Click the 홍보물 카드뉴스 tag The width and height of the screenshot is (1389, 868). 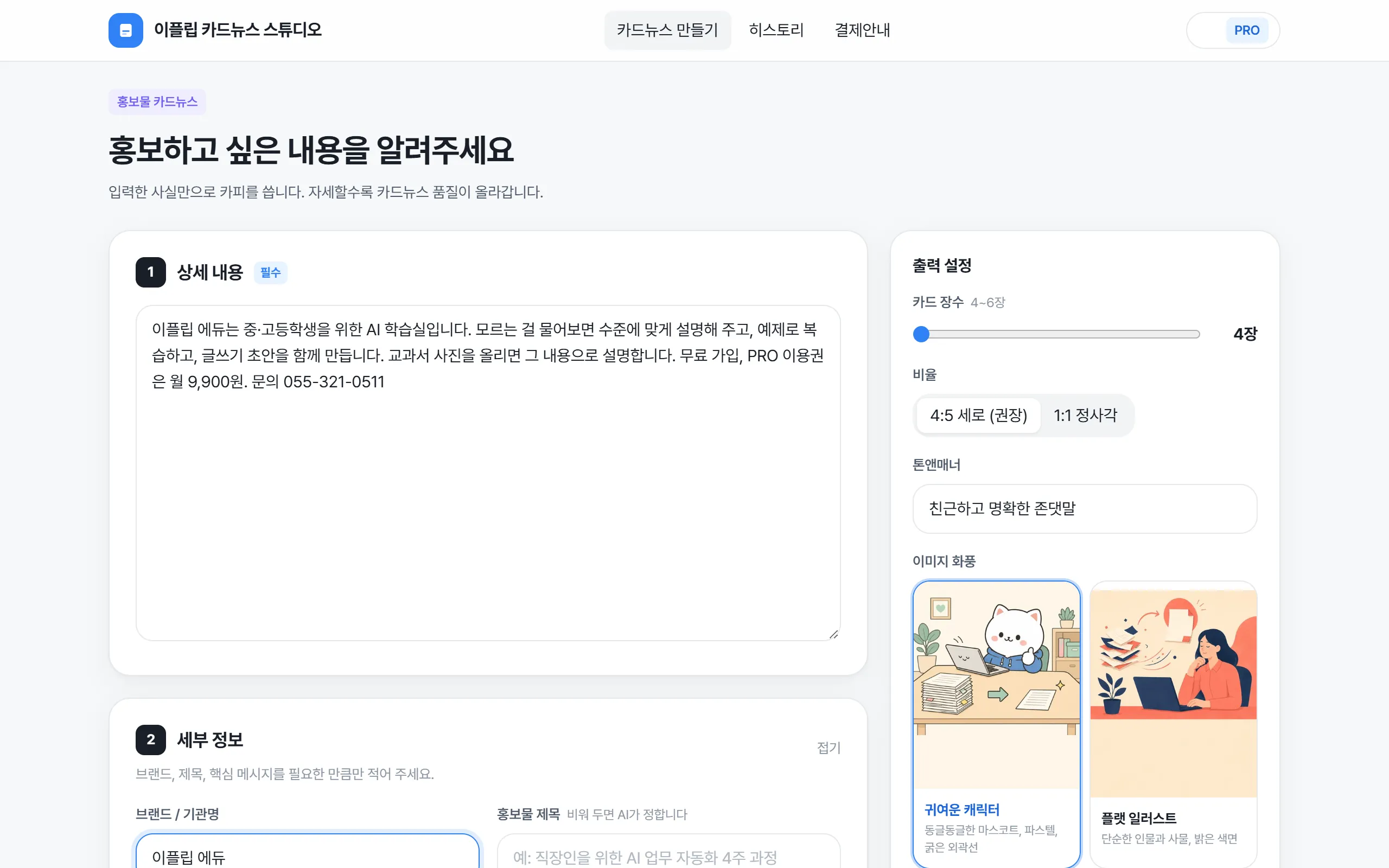point(157,101)
